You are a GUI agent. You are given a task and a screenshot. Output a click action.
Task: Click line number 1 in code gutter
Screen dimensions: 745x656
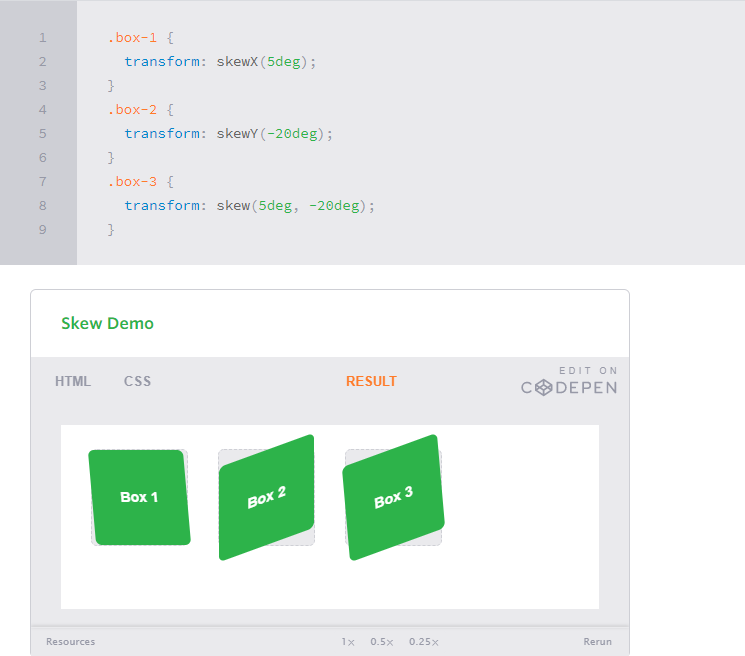pos(42,38)
